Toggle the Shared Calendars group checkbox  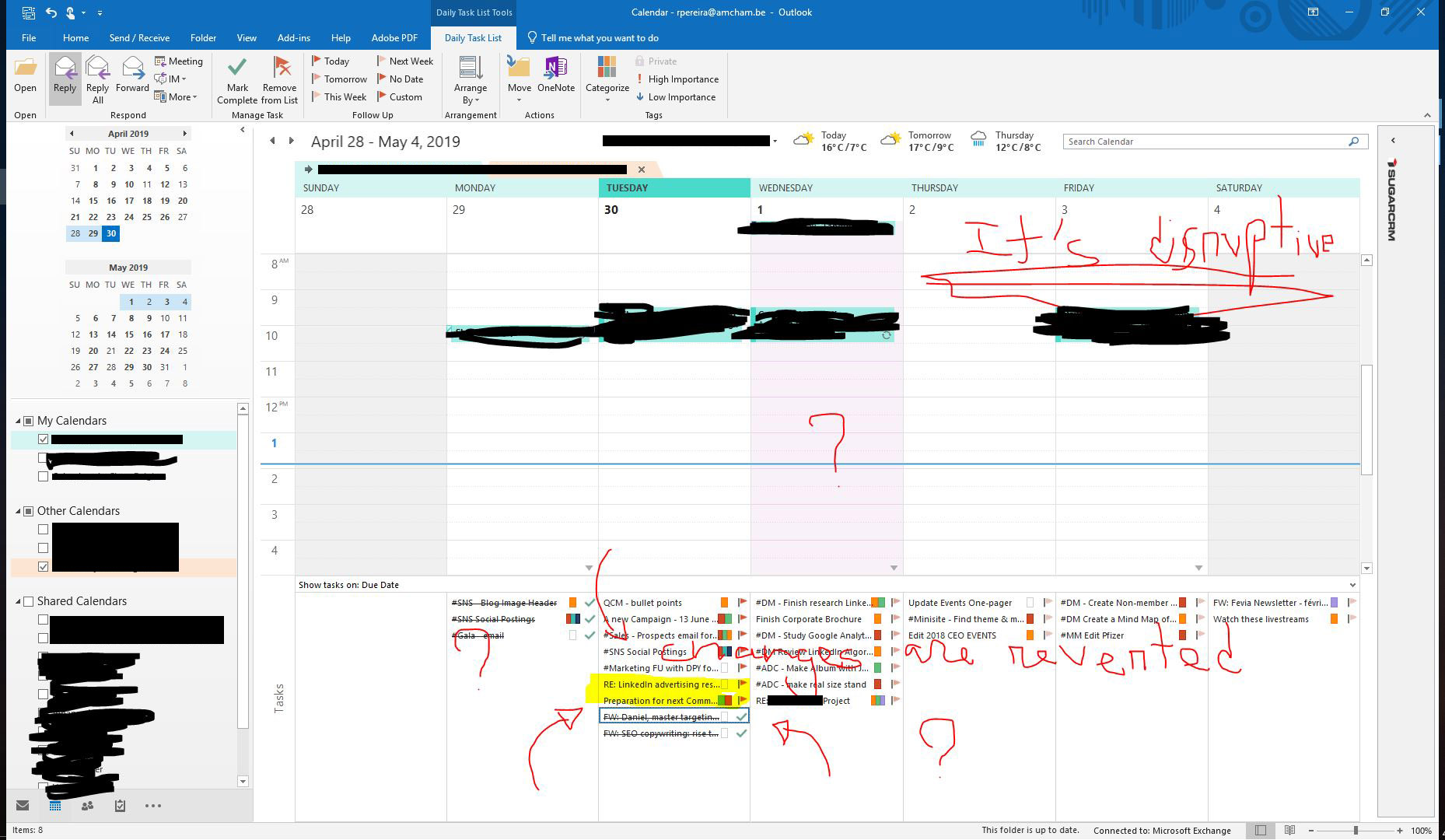point(29,601)
